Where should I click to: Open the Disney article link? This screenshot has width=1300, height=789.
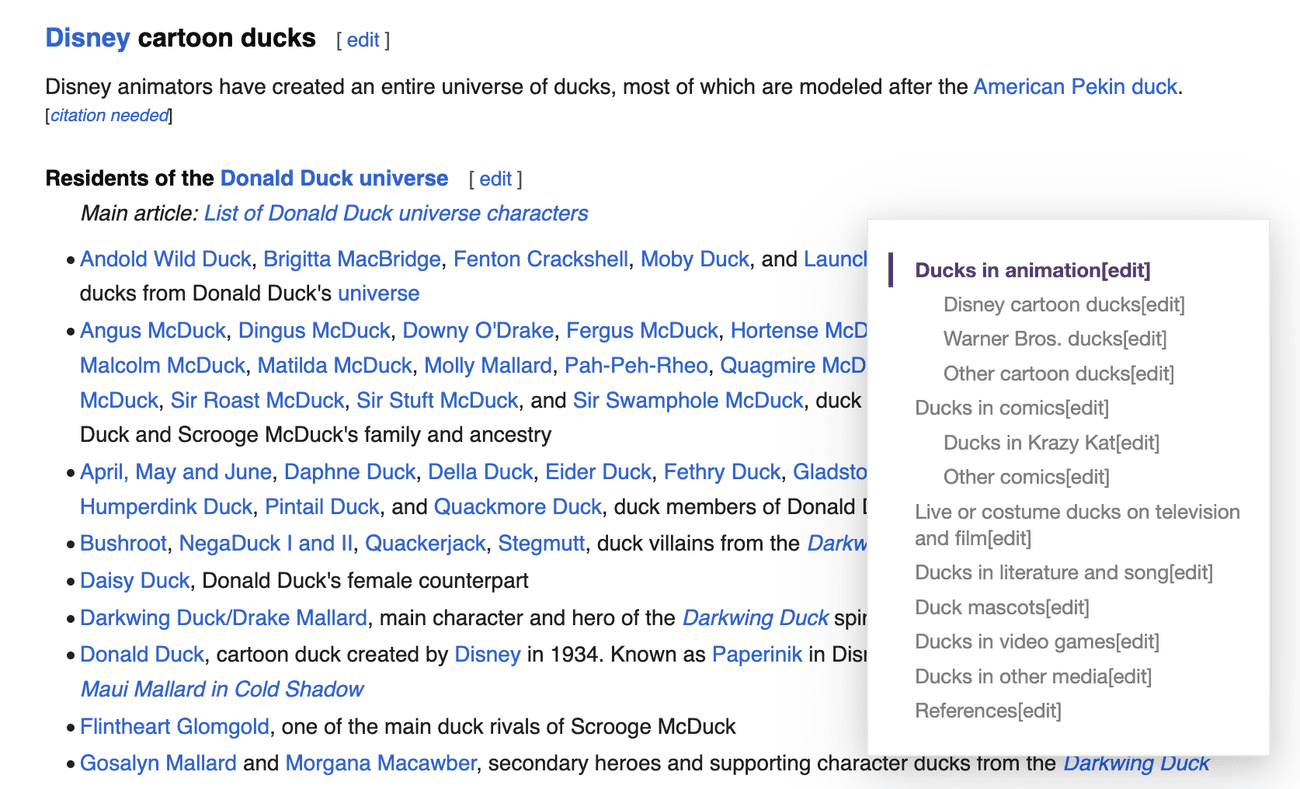coord(87,37)
